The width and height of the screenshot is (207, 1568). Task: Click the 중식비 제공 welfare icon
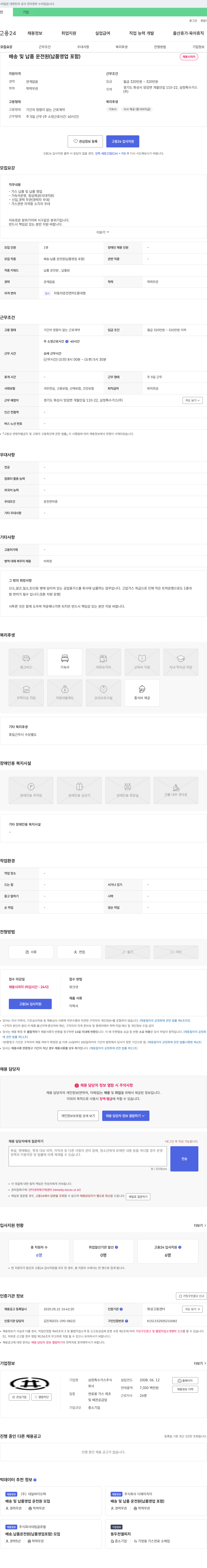pyautogui.click(x=142, y=693)
